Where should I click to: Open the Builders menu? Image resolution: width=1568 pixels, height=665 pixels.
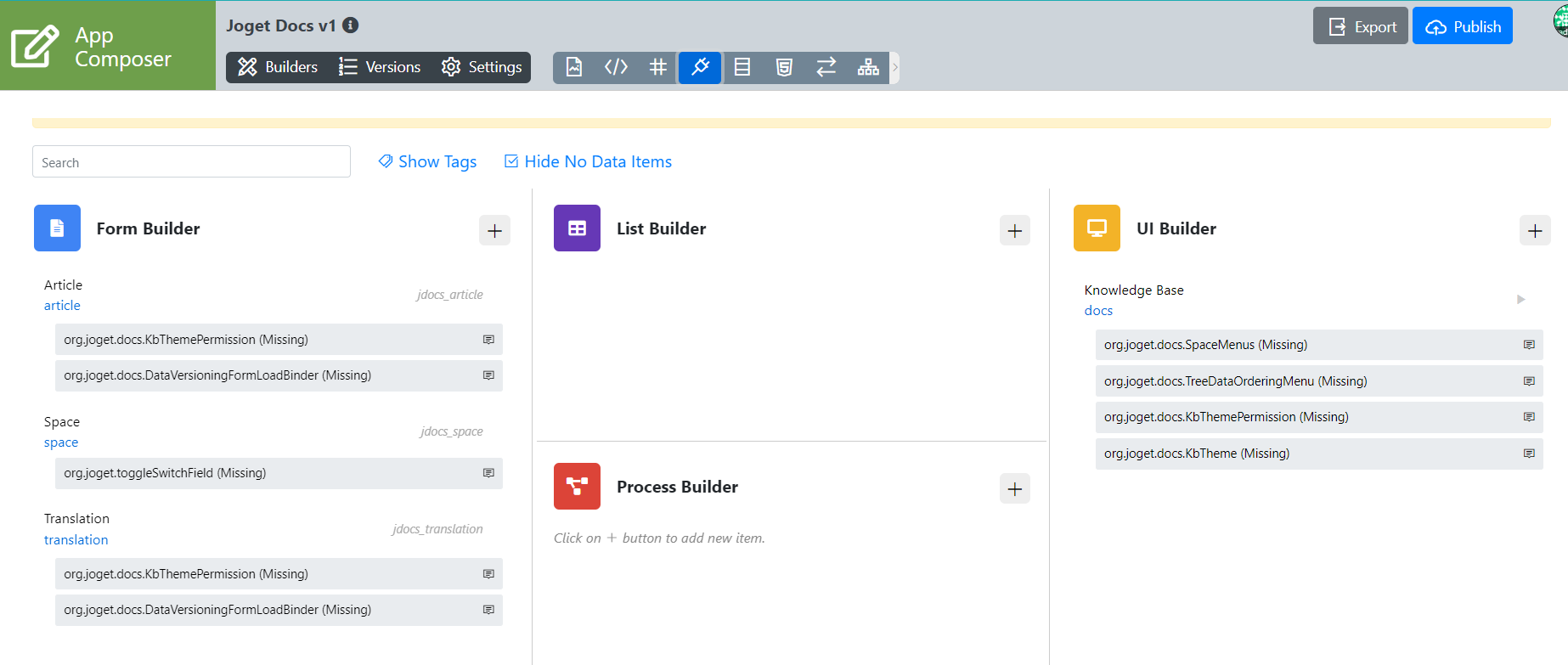click(278, 67)
